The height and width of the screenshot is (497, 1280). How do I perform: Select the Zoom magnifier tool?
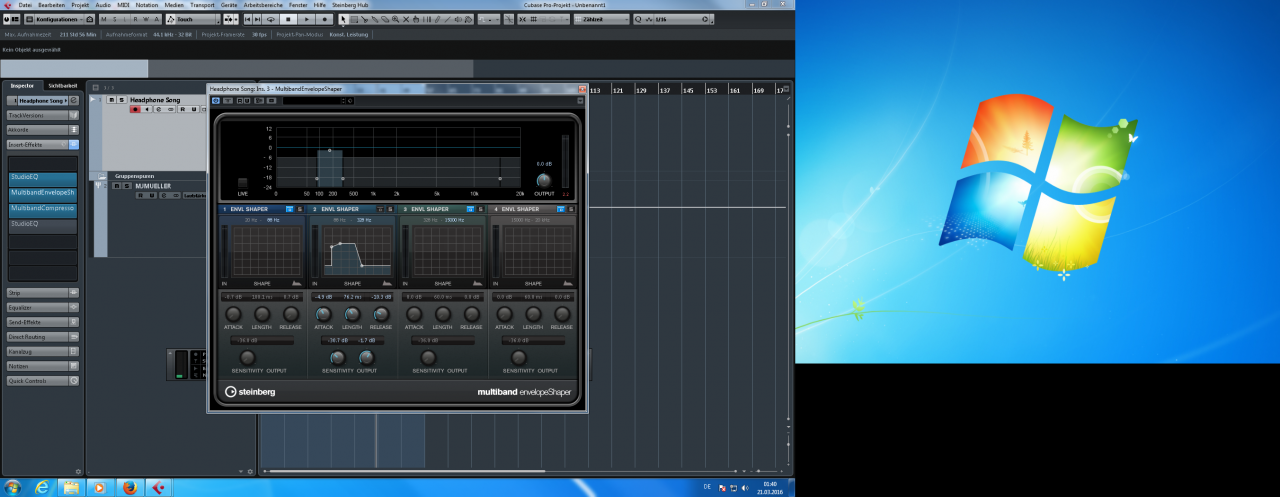pos(397,19)
